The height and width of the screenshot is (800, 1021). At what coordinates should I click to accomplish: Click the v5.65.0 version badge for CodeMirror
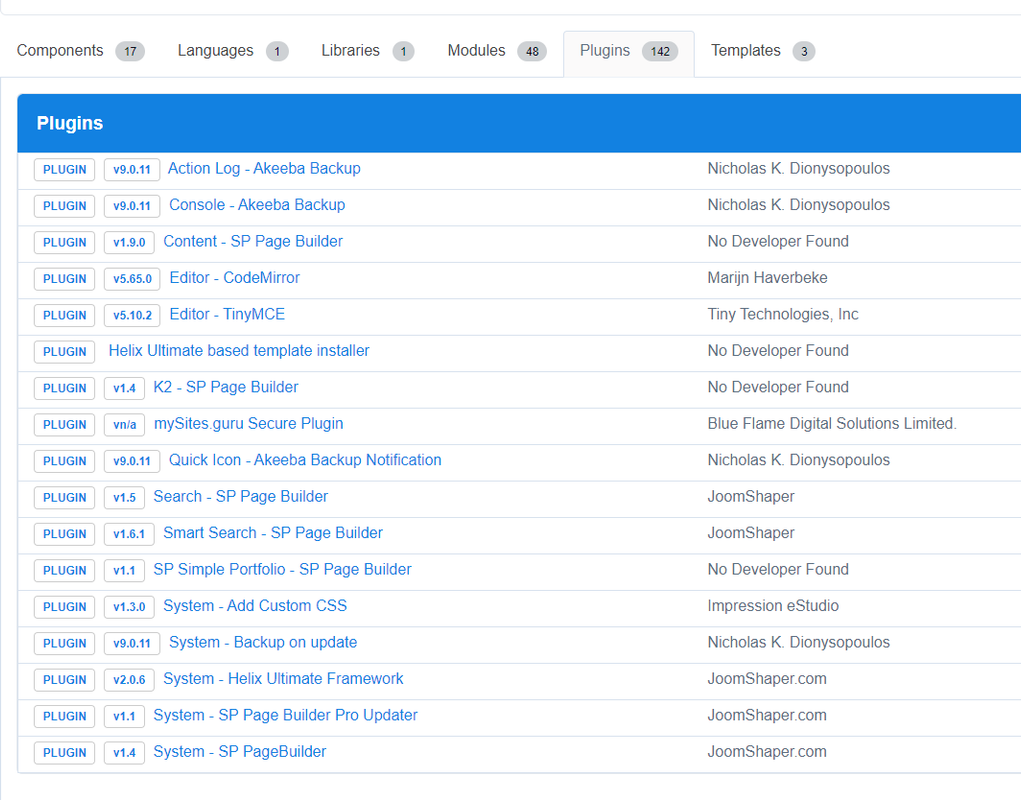click(132, 279)
